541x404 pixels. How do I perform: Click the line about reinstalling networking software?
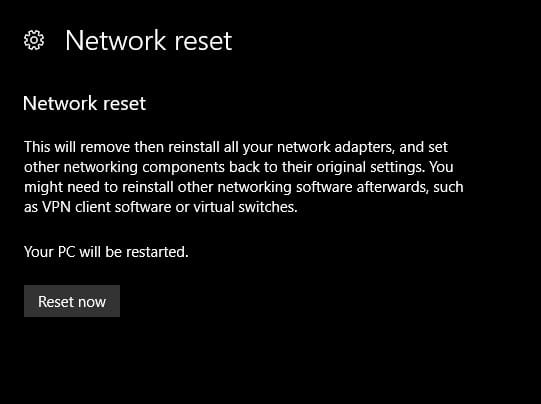[x=244, y=187]
